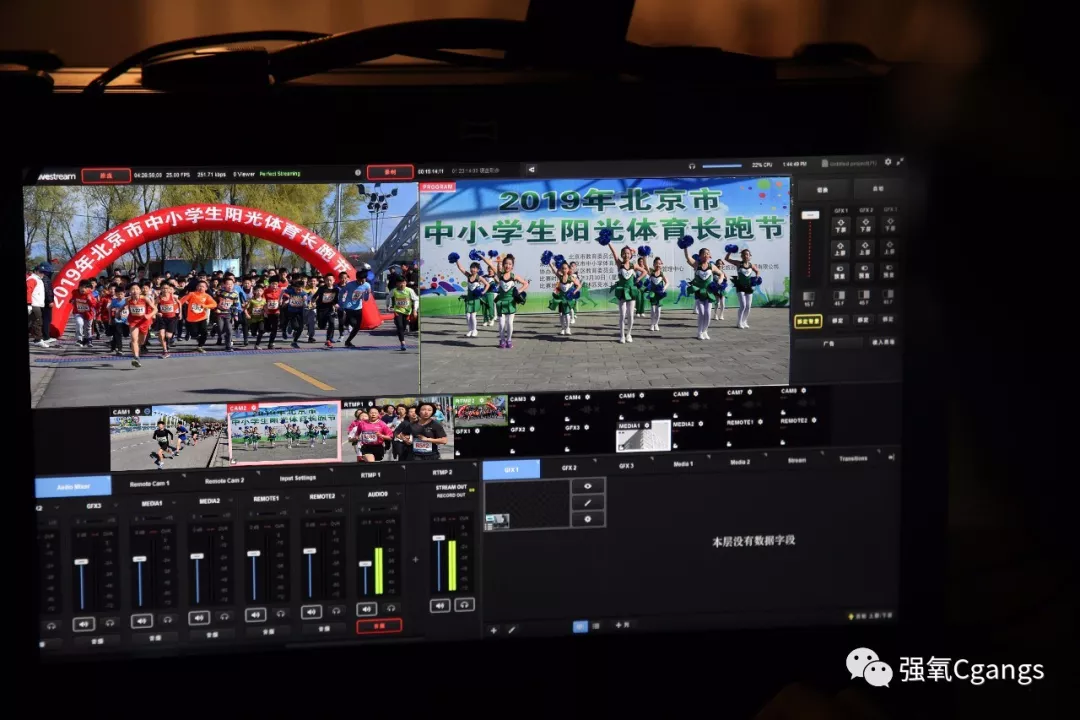The width and height of the screenshot is (1080, 720).
Task: Click the pencil edit icon below graphics panel
Action: tap(511, 629)
